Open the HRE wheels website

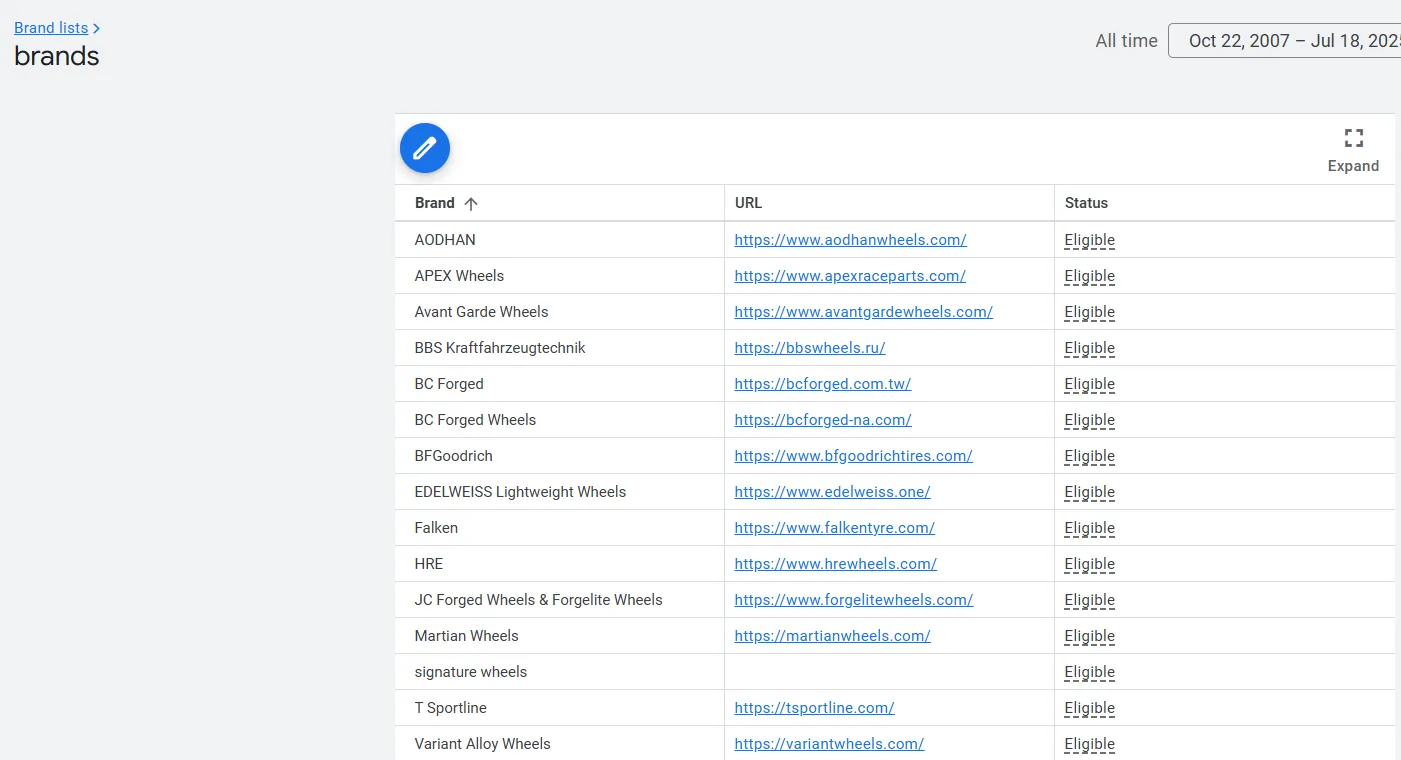[835, 563]
